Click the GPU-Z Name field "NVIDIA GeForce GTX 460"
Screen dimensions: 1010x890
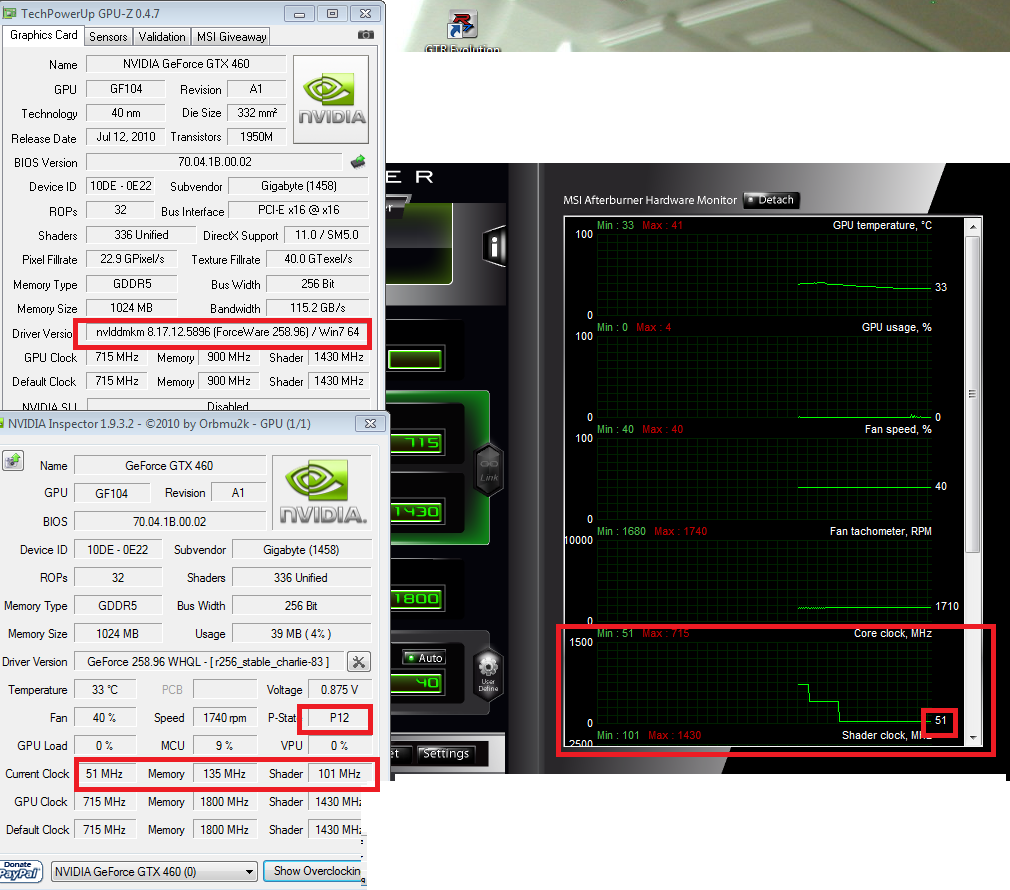pyautogui.click(x=186, y=64)
